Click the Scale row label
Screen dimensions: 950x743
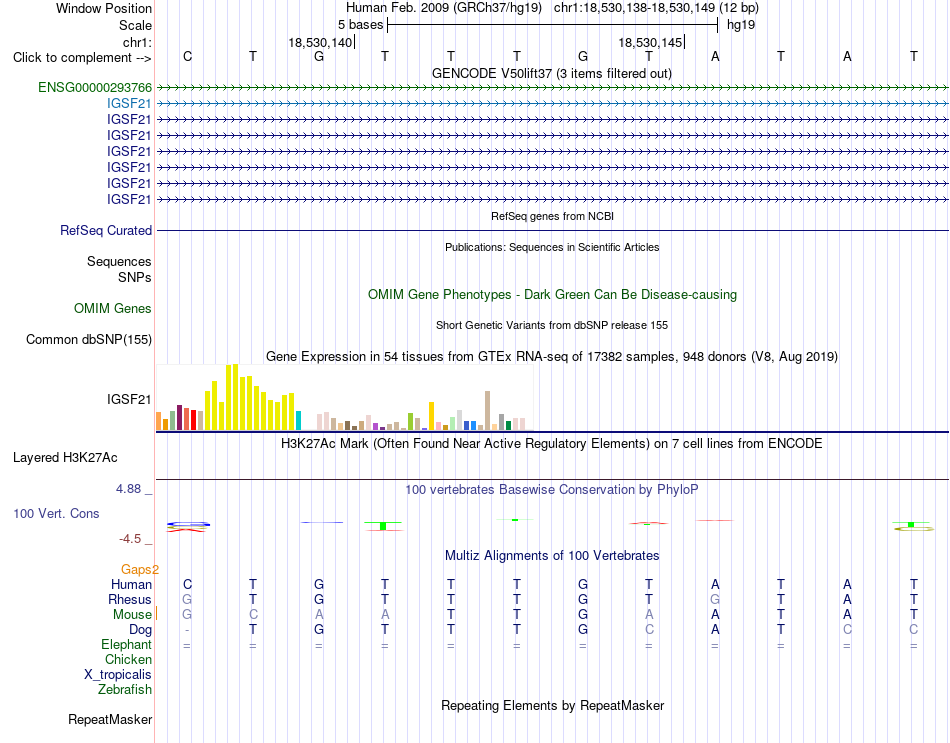136,25
